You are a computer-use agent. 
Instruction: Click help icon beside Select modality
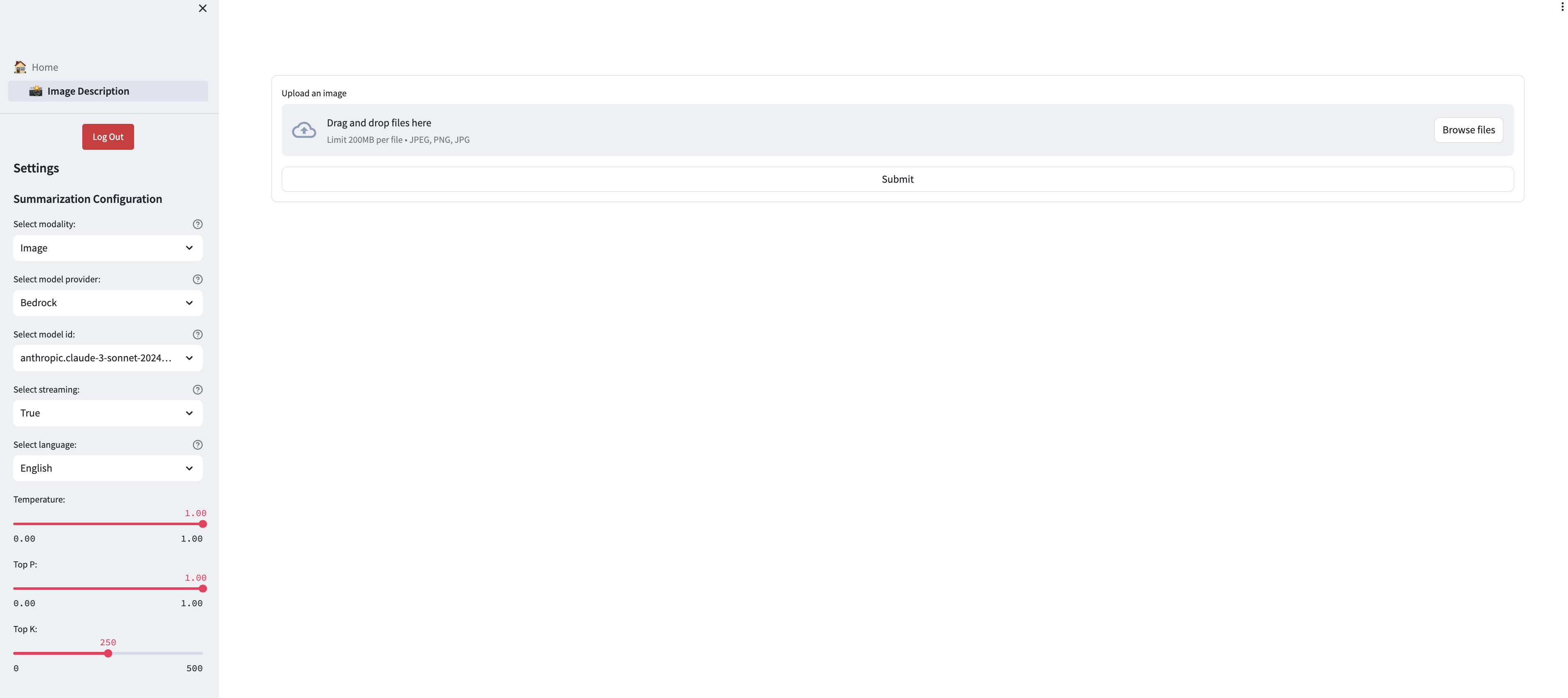[197, 224]
